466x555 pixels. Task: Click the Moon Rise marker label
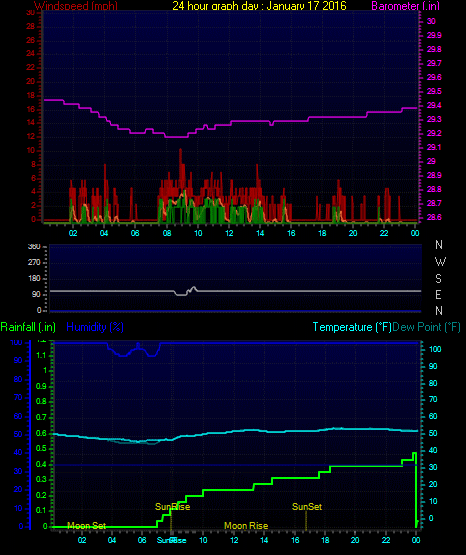click(246, 526)
